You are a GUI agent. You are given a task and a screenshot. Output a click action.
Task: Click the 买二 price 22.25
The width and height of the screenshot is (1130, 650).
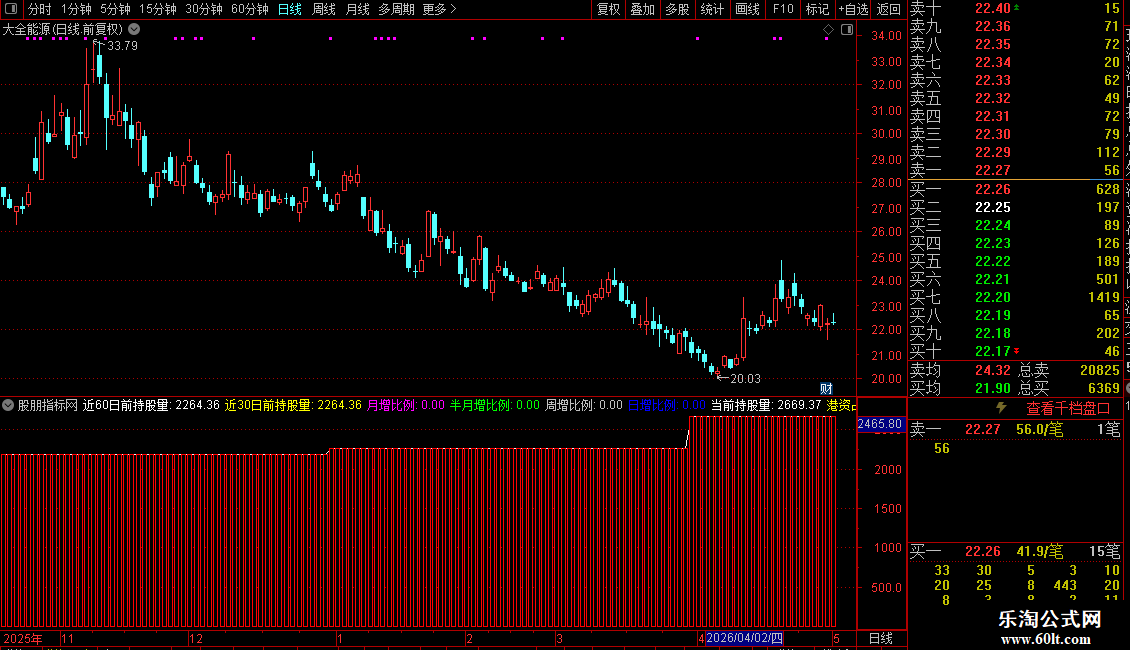[x=992, y=208]
